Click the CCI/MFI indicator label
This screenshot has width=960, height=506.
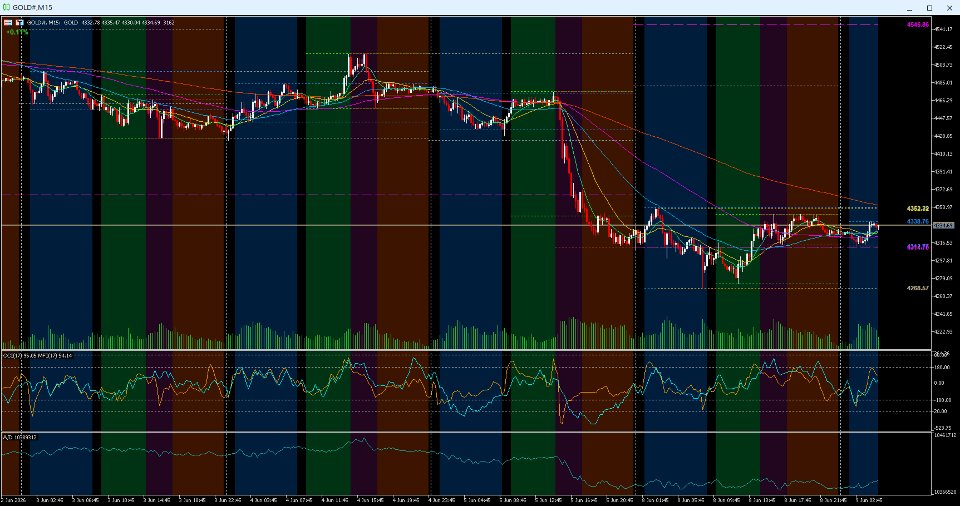(37, 355)
